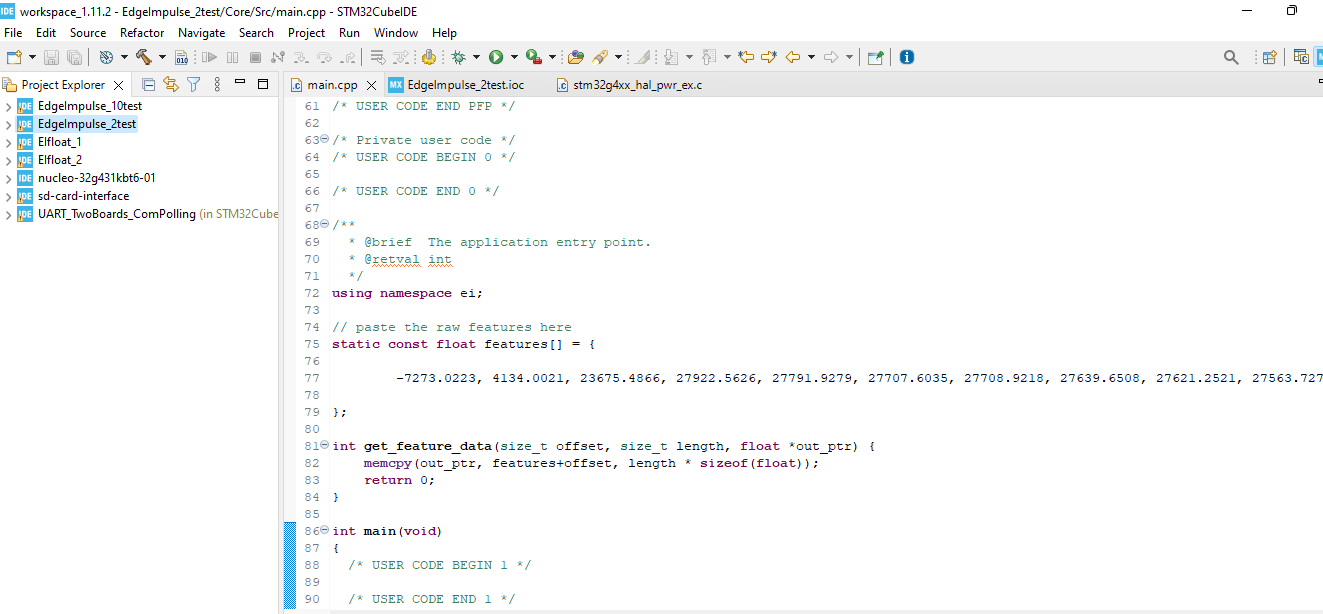Click the Resume debug icon

(x=209, y=57)
